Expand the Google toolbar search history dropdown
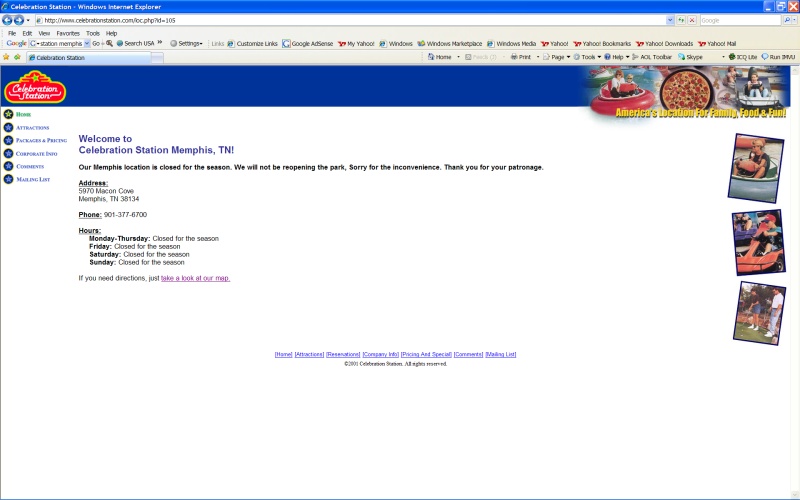The height and width of the screenshot is (500, 800). (x=87, y=43)
